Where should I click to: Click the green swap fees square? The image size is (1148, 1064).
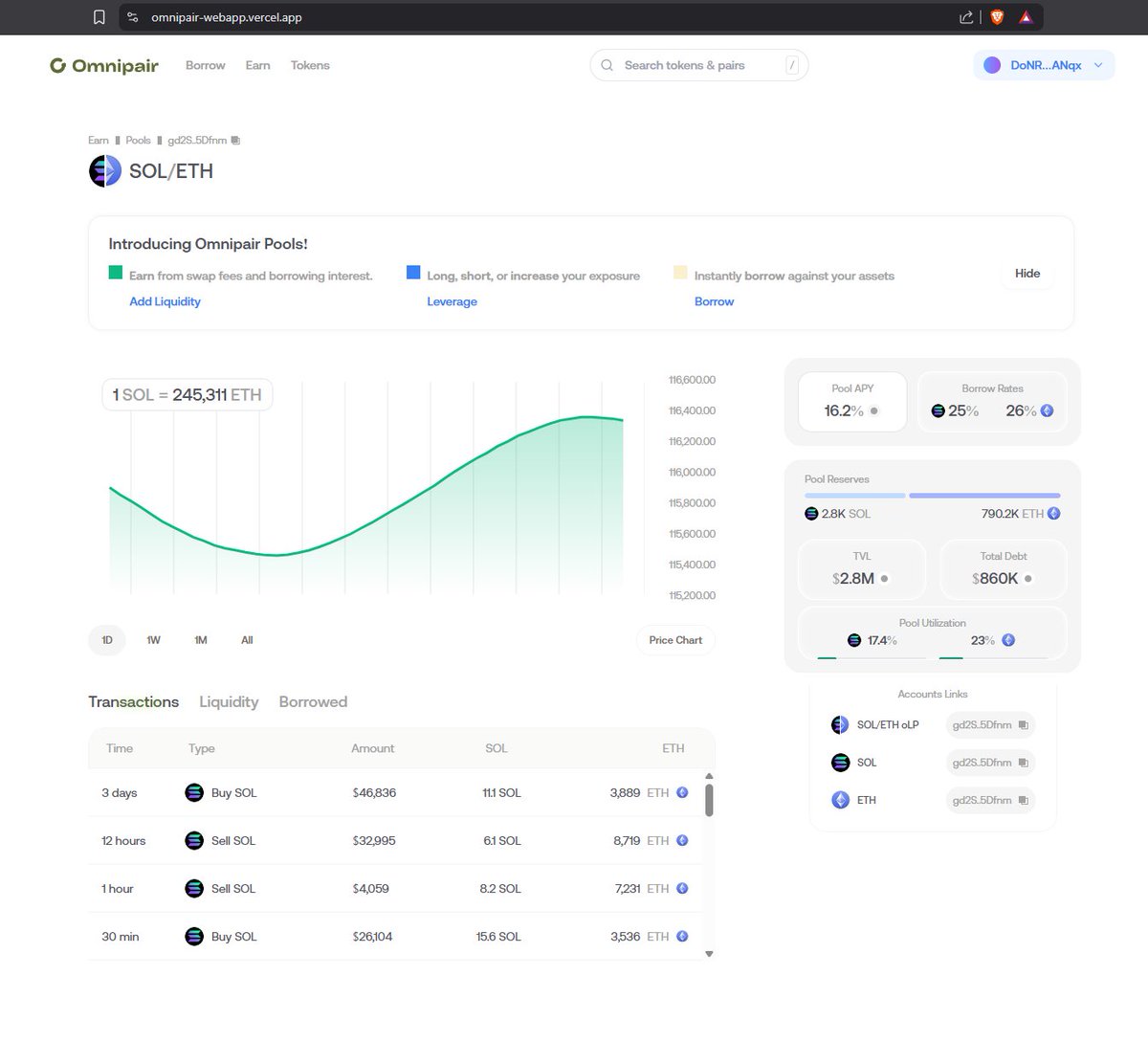pos(116,273)
